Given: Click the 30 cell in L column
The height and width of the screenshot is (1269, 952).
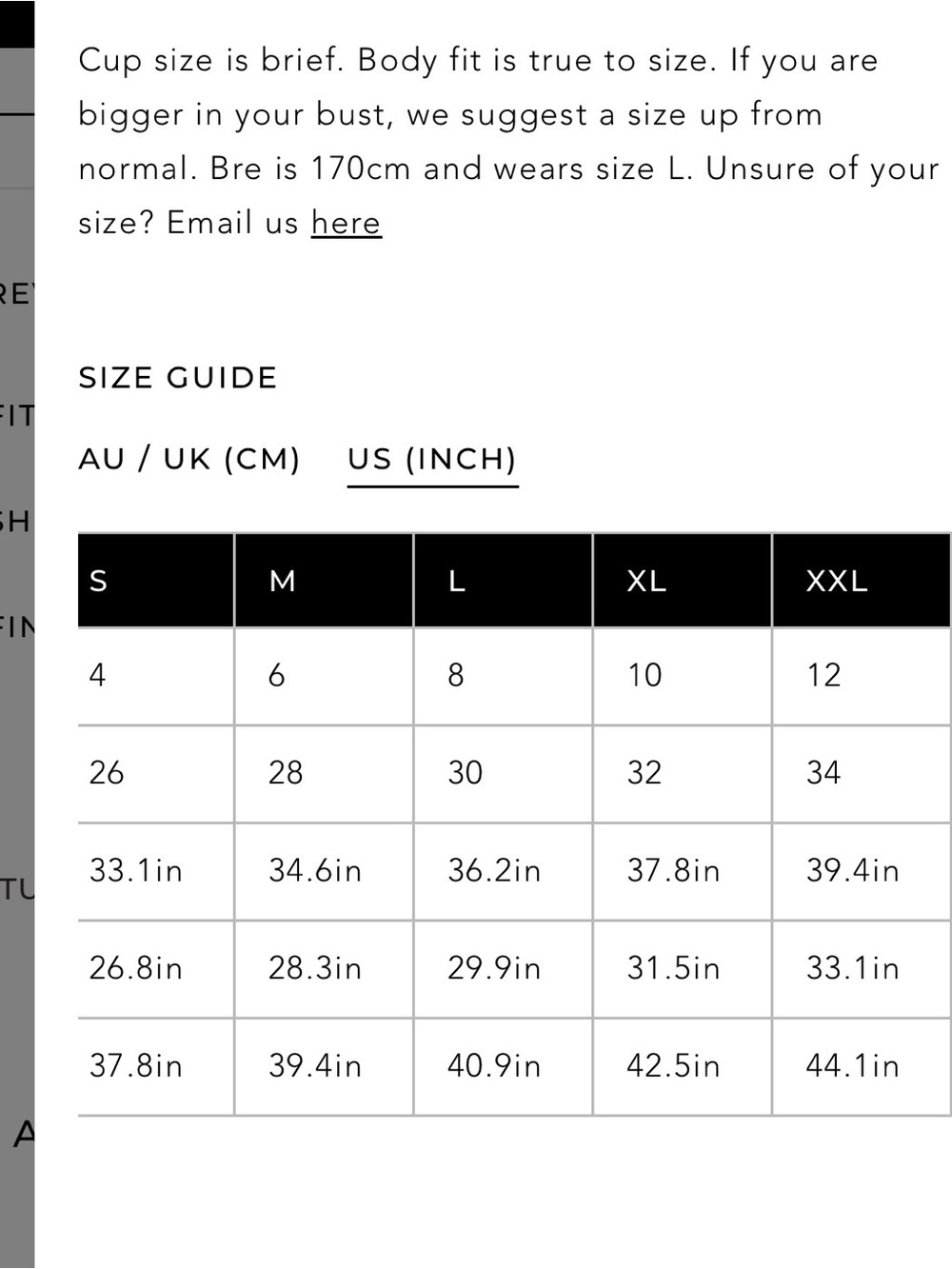Looking at the screenshot, I should tap(503, 773).
